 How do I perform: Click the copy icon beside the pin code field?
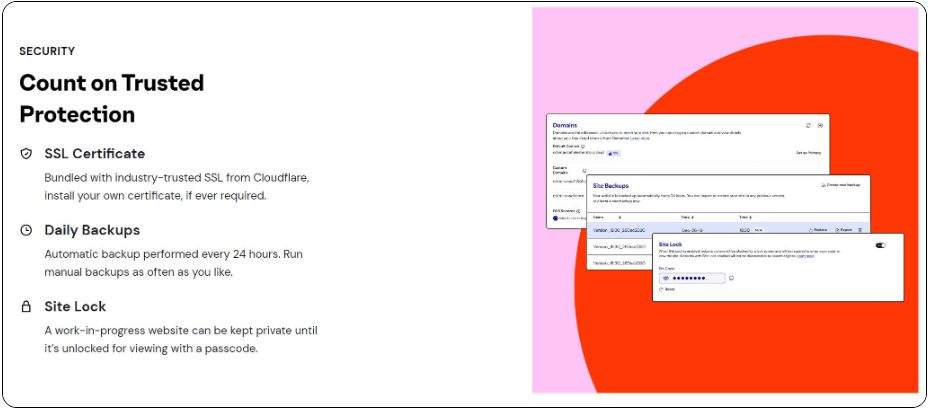(x=732, y=278)
